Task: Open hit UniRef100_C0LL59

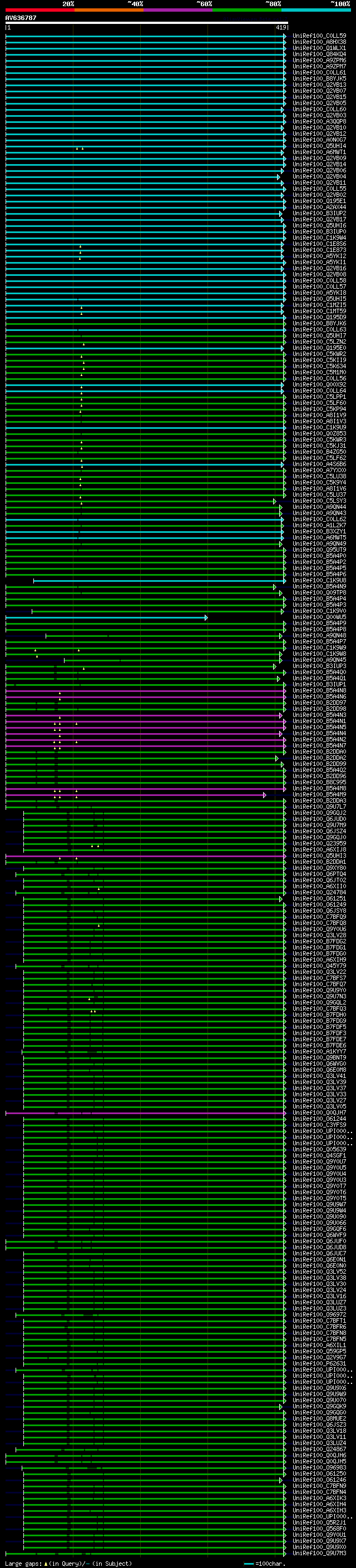Action: pos(319,36)
